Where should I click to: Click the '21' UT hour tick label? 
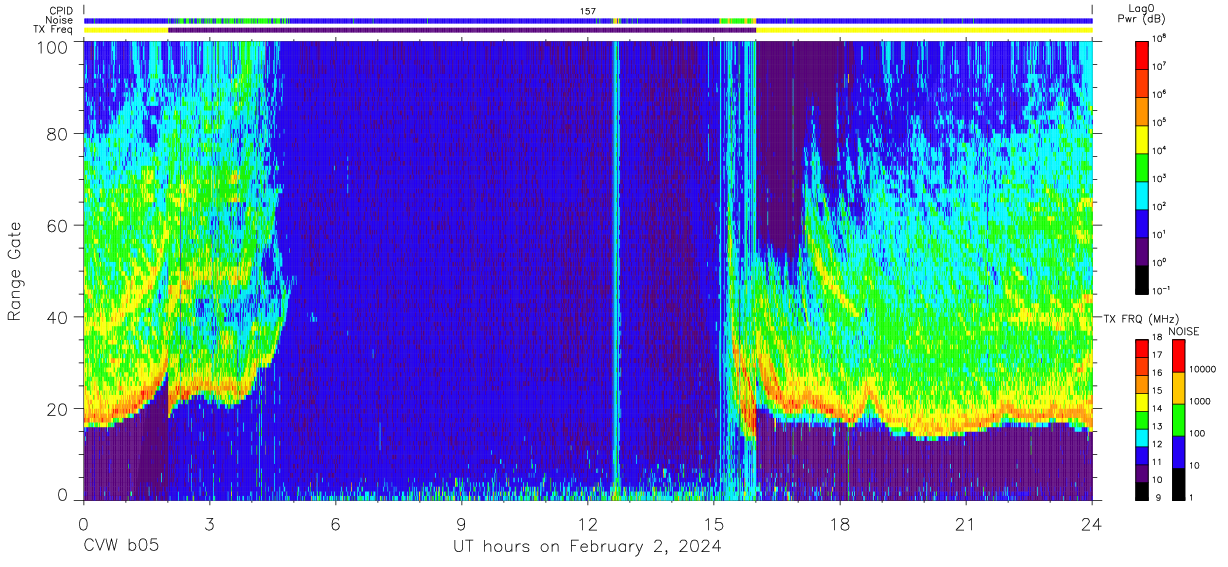[x=966, y=523]
